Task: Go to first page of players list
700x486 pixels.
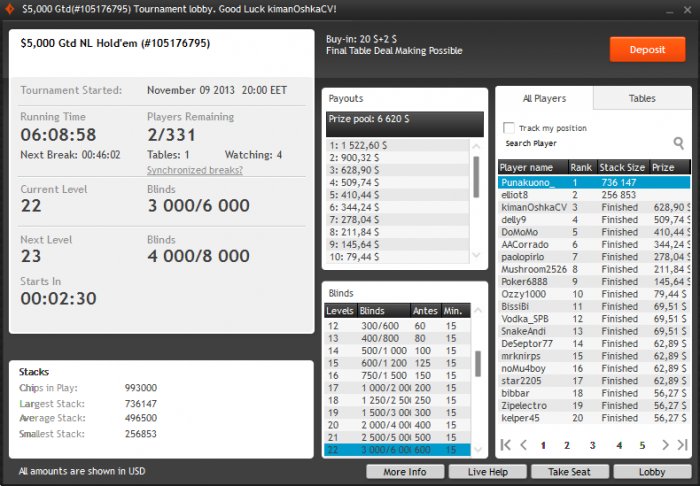Action: pos(506,445)
